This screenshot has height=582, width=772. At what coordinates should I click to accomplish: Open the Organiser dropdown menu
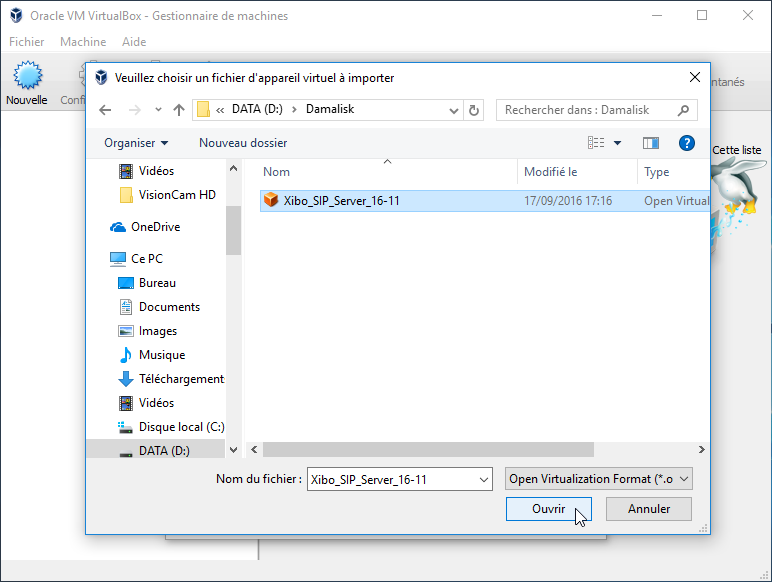coord(136,143)
